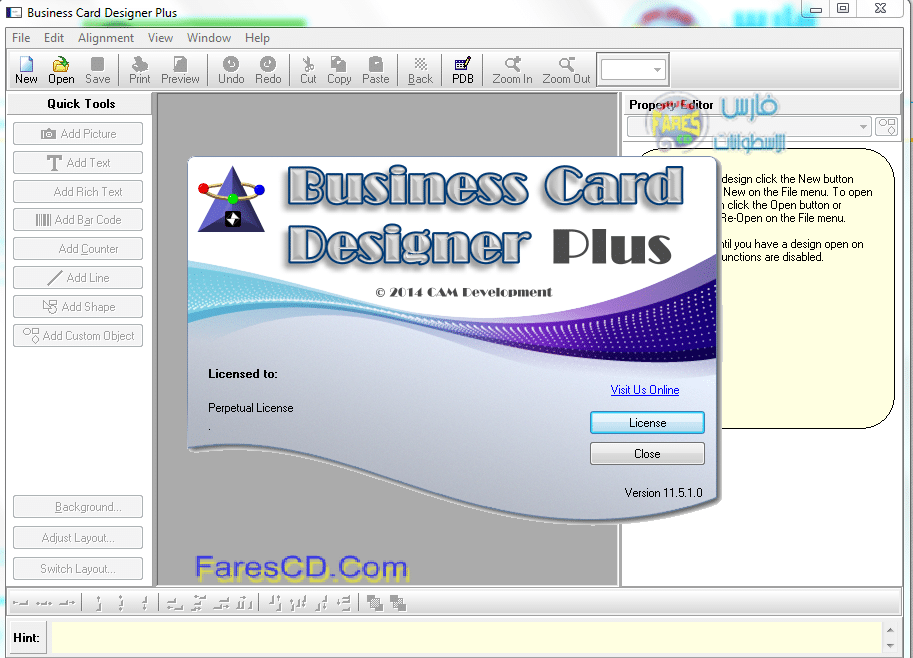Click Add Text in Quick Tools
Viewport: 913px width, 658px height.
[78, 162]
